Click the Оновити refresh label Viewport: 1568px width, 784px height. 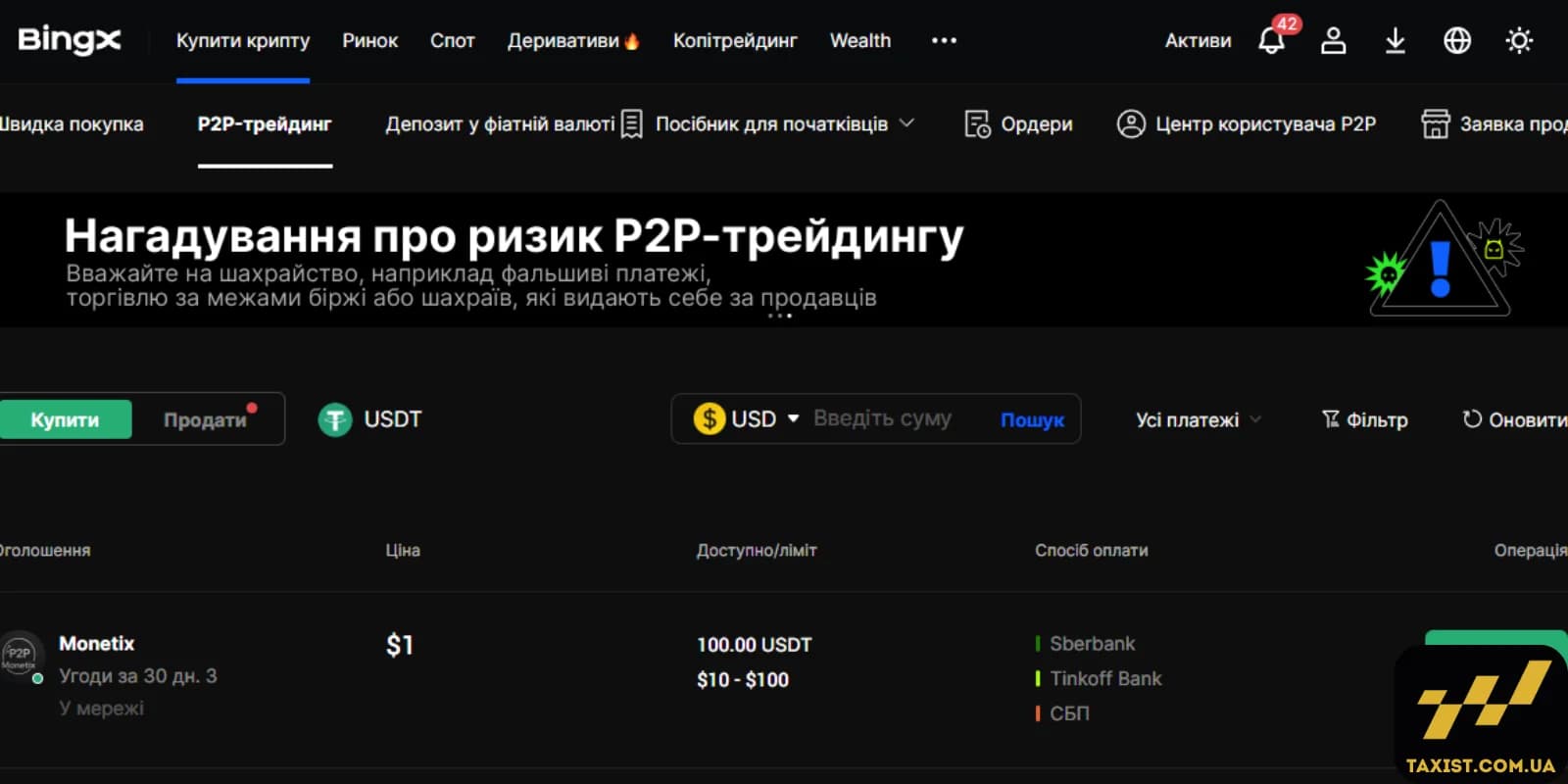[1528, 420]
